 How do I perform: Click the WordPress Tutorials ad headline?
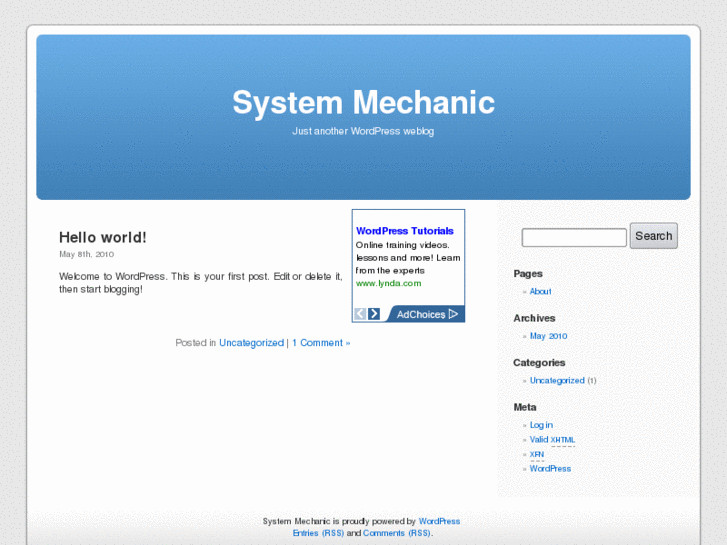404,231
